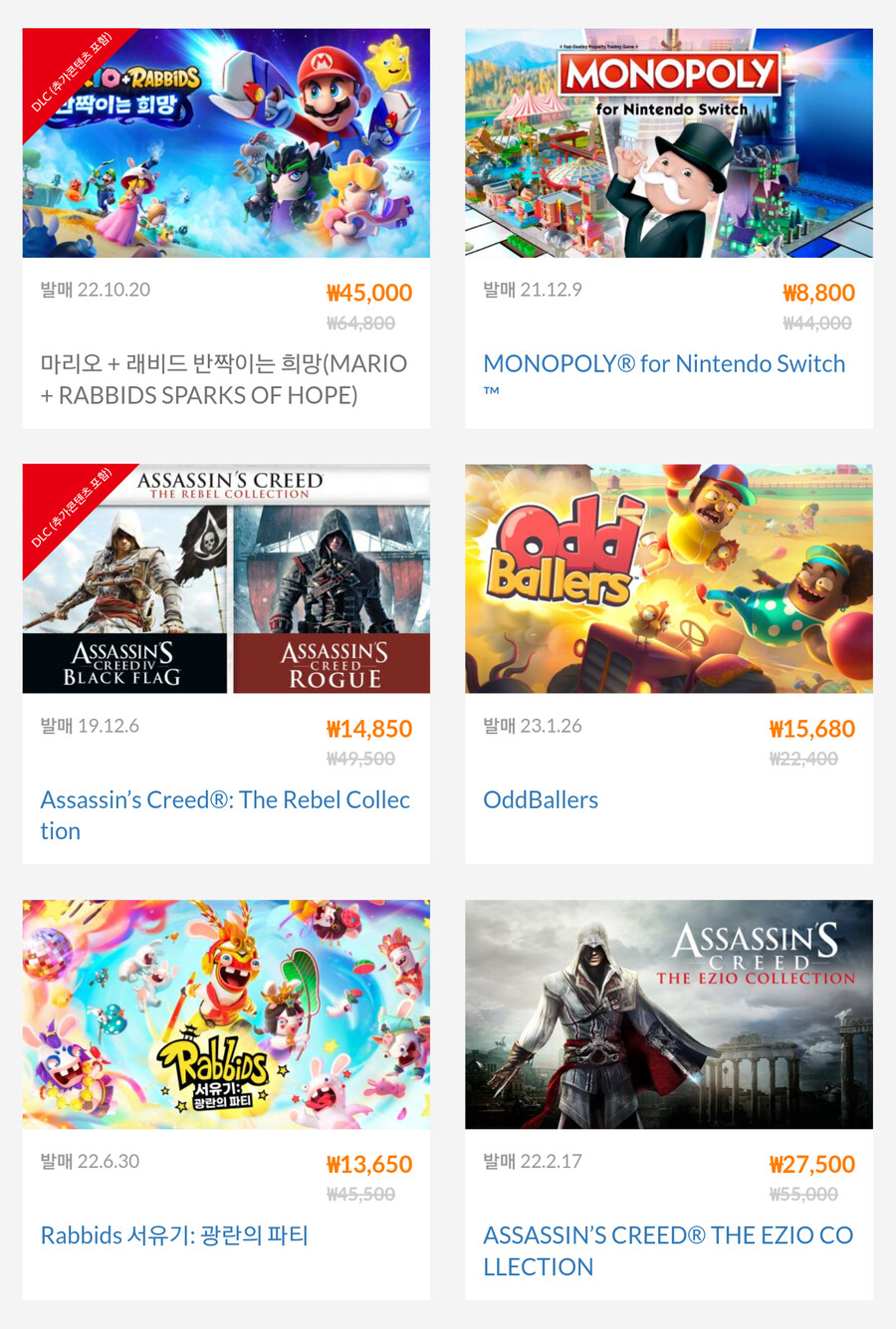Select the Rabbids 서유기 party game image
This screenshot has height=1329, width=896.
point(226,1014)
